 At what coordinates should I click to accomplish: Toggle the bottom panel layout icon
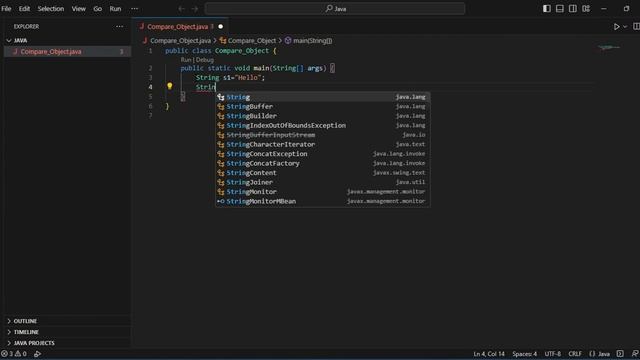[560, 9]
